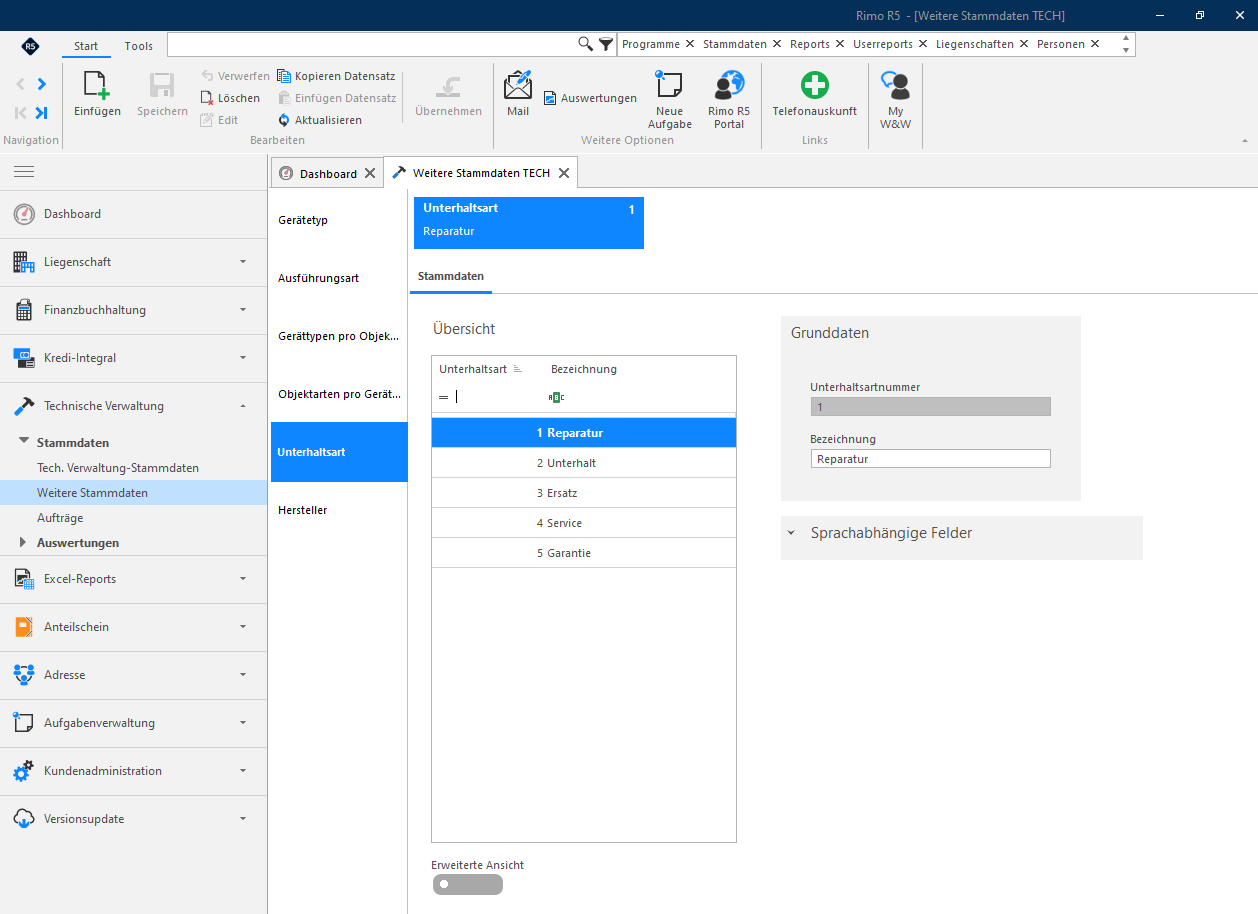Click the filter funnel icon
The width and height of the screenshot is (1258, 914).
pyautogui.click(x=606, y=44)
